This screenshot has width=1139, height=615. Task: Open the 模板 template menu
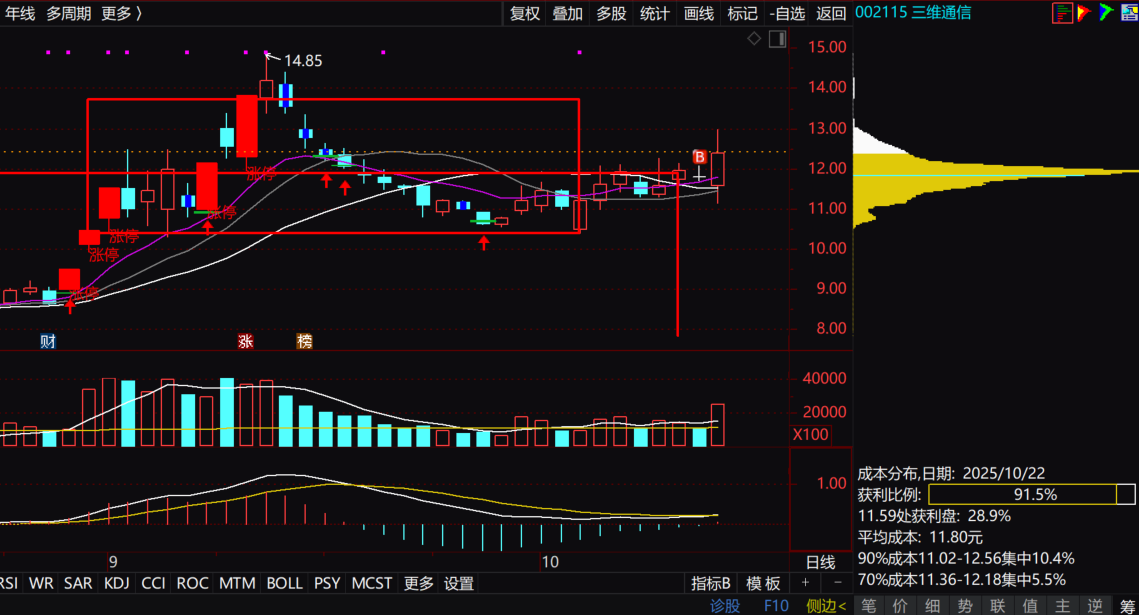click(x=763, y=583)
